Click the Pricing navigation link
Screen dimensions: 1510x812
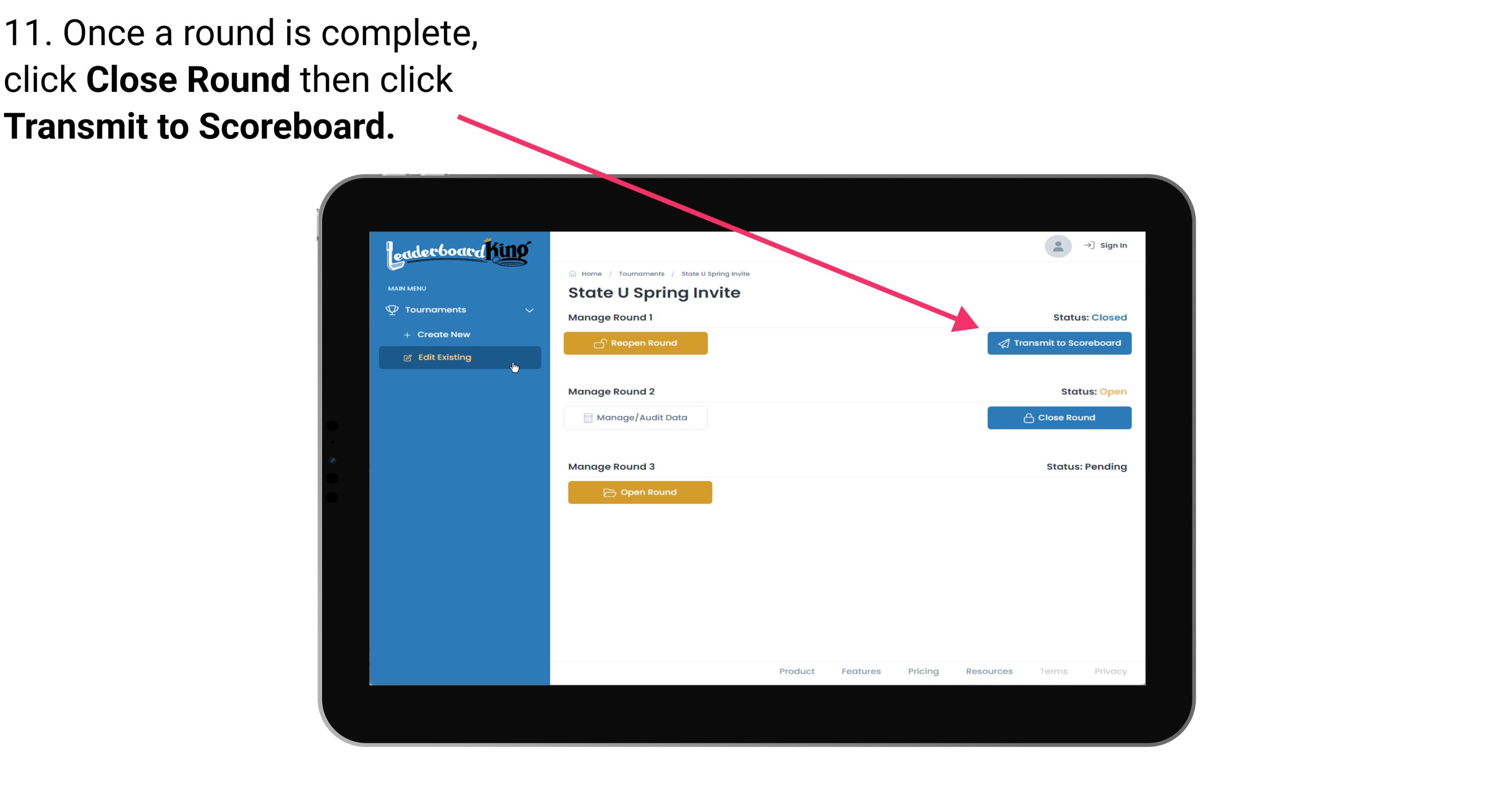pos(921,670)
